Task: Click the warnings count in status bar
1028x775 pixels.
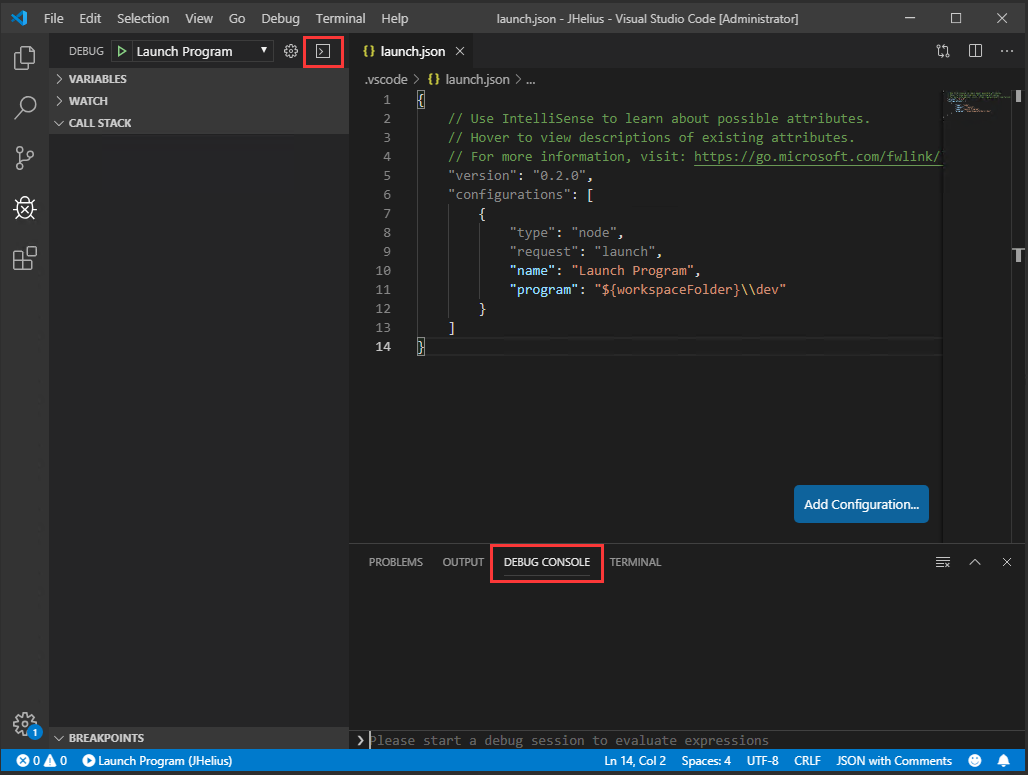Action: pos(56,761)
